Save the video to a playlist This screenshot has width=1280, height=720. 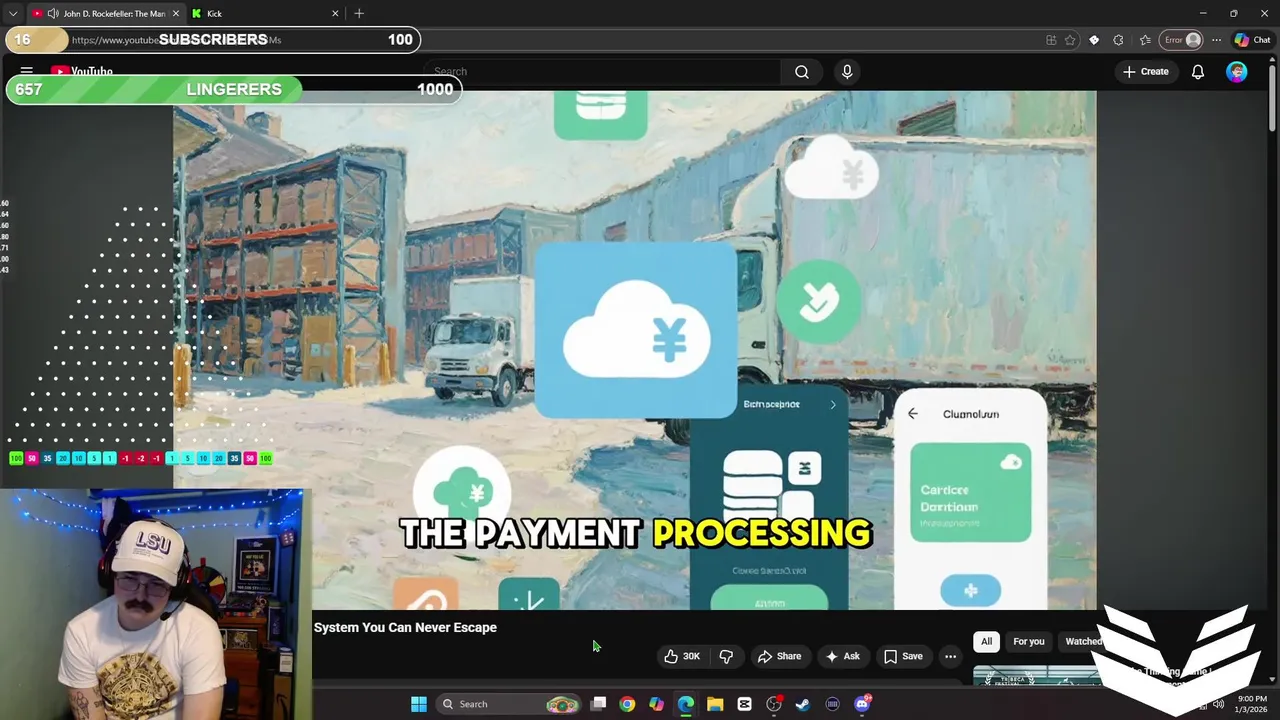tap(903, 656)
